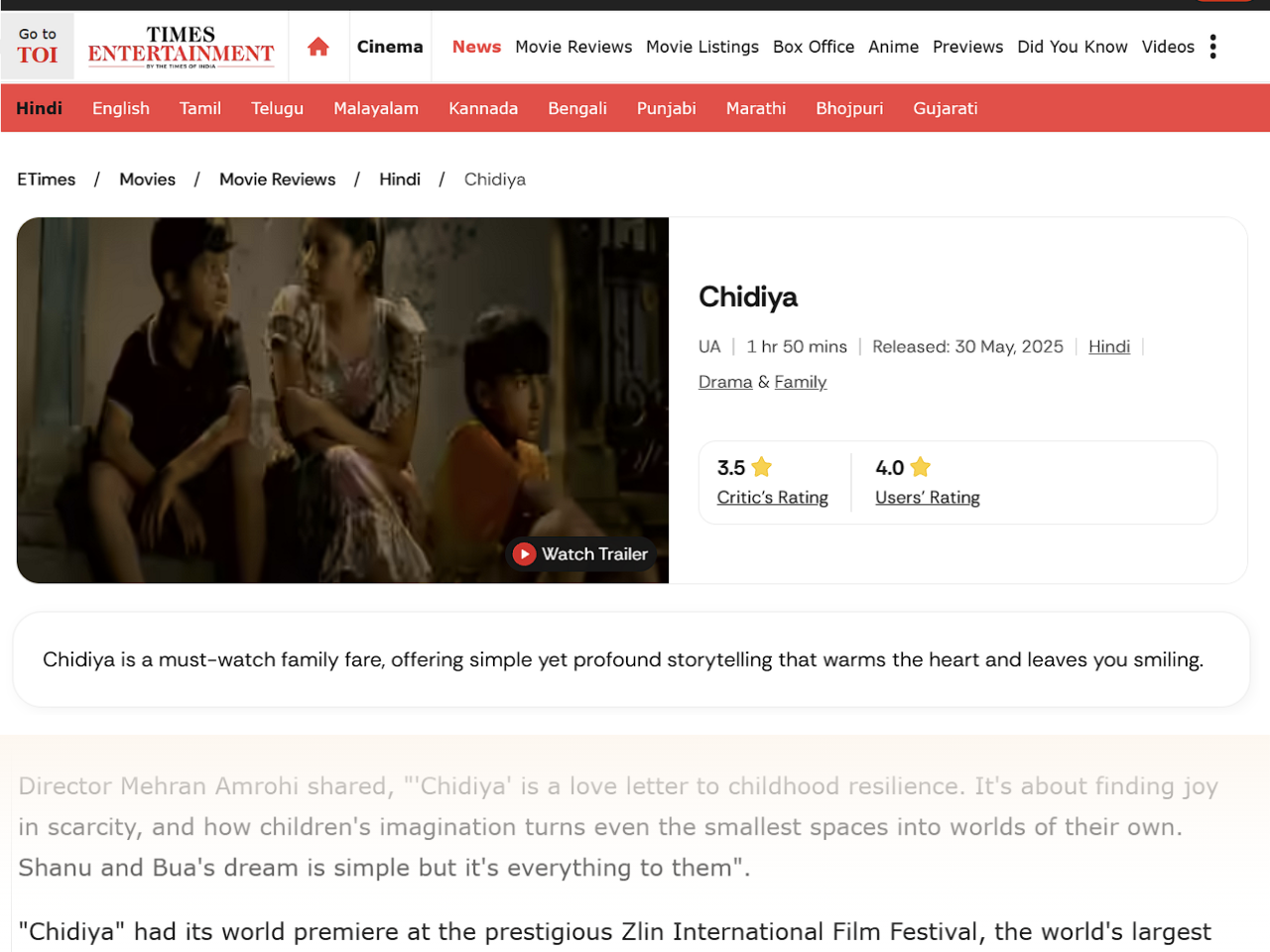Choose the Malayalam language tab
This screenshot has height=952, width=1270.
coord(376,108)
